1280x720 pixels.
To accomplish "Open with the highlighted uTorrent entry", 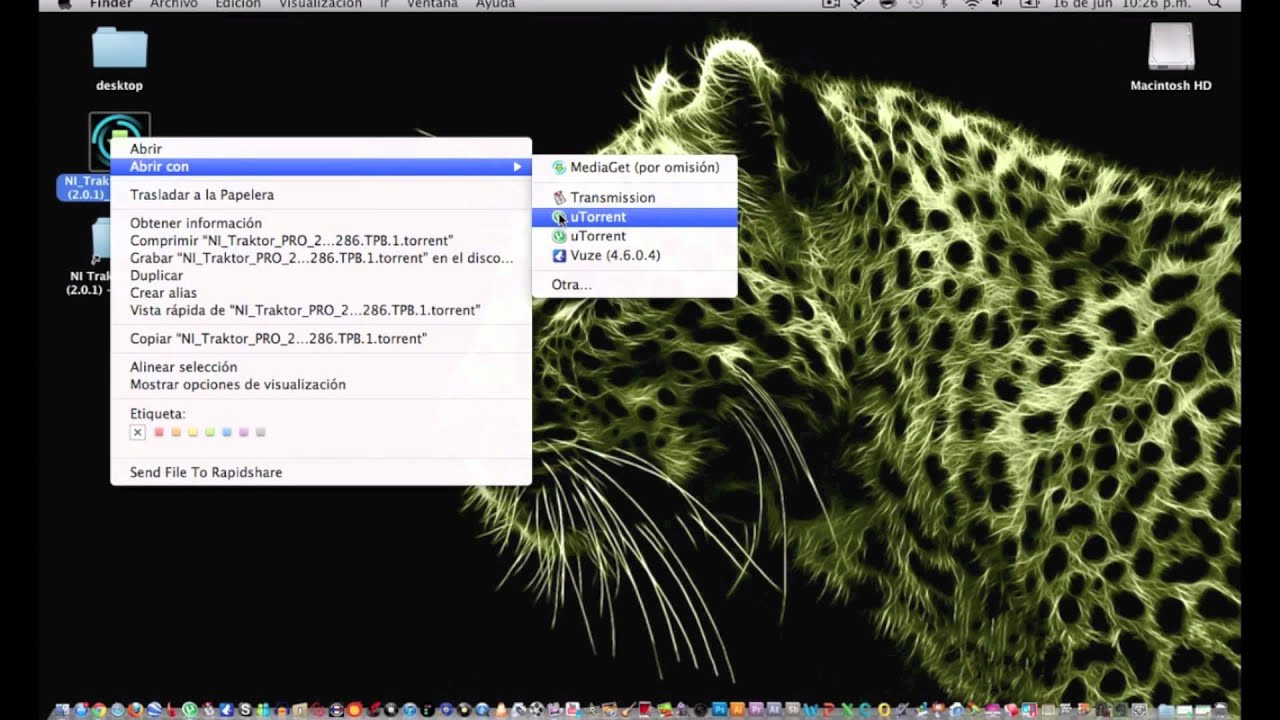I will [x=635, y=217].
